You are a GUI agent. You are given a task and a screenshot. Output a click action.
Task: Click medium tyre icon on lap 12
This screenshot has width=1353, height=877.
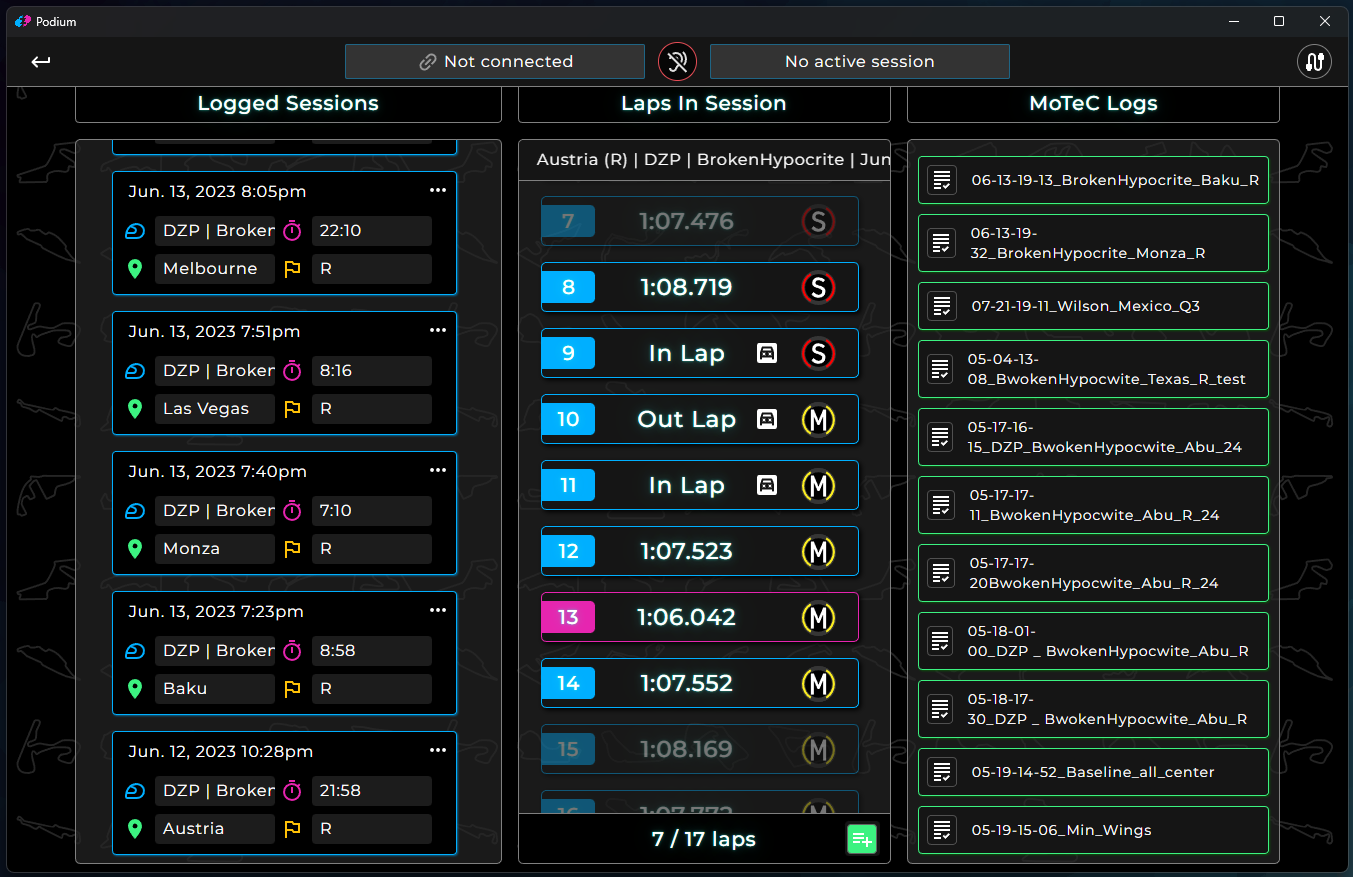[818, 551]
